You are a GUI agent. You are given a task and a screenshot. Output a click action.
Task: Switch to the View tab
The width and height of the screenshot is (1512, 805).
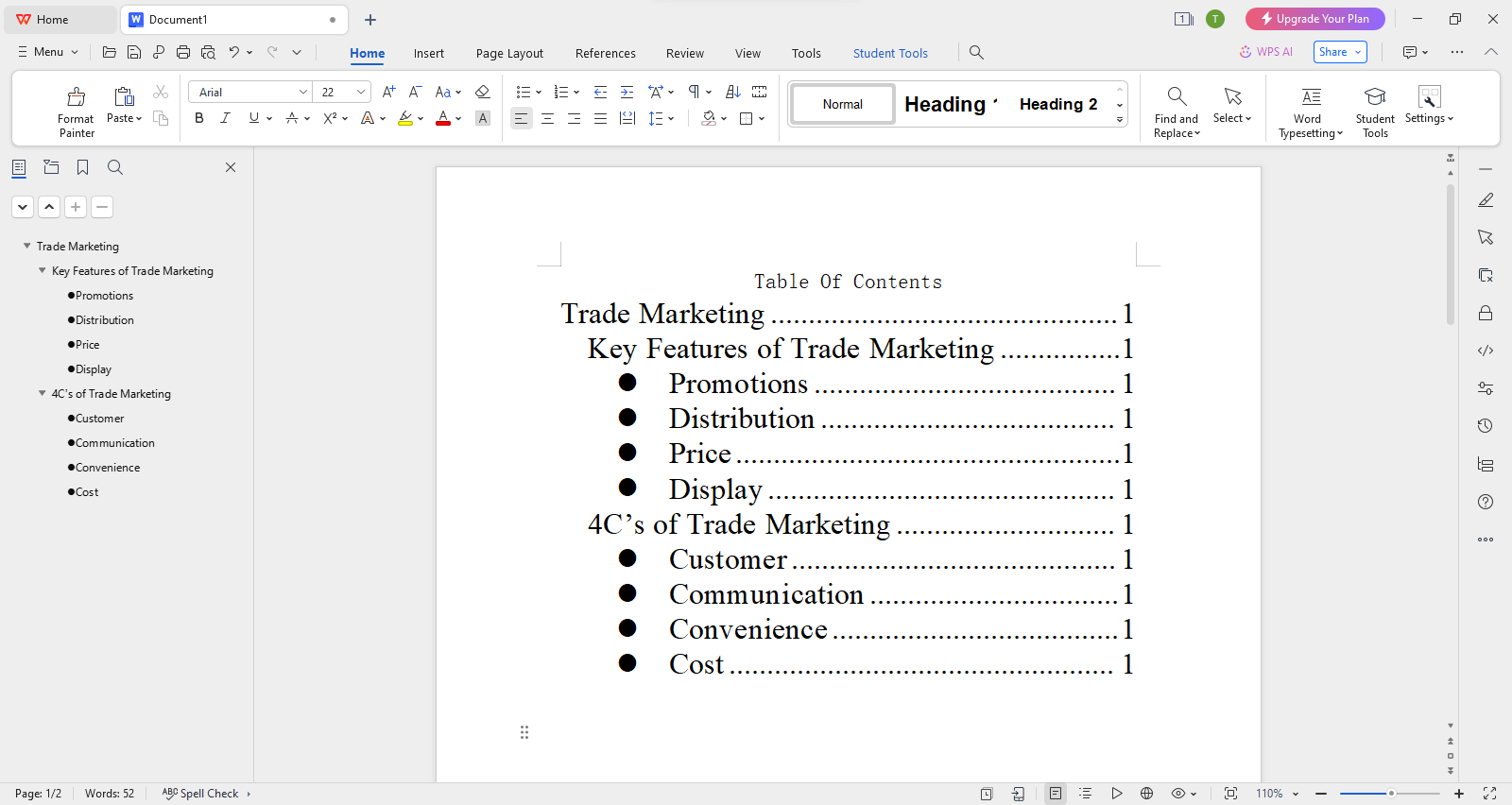(x=747, y=53)
